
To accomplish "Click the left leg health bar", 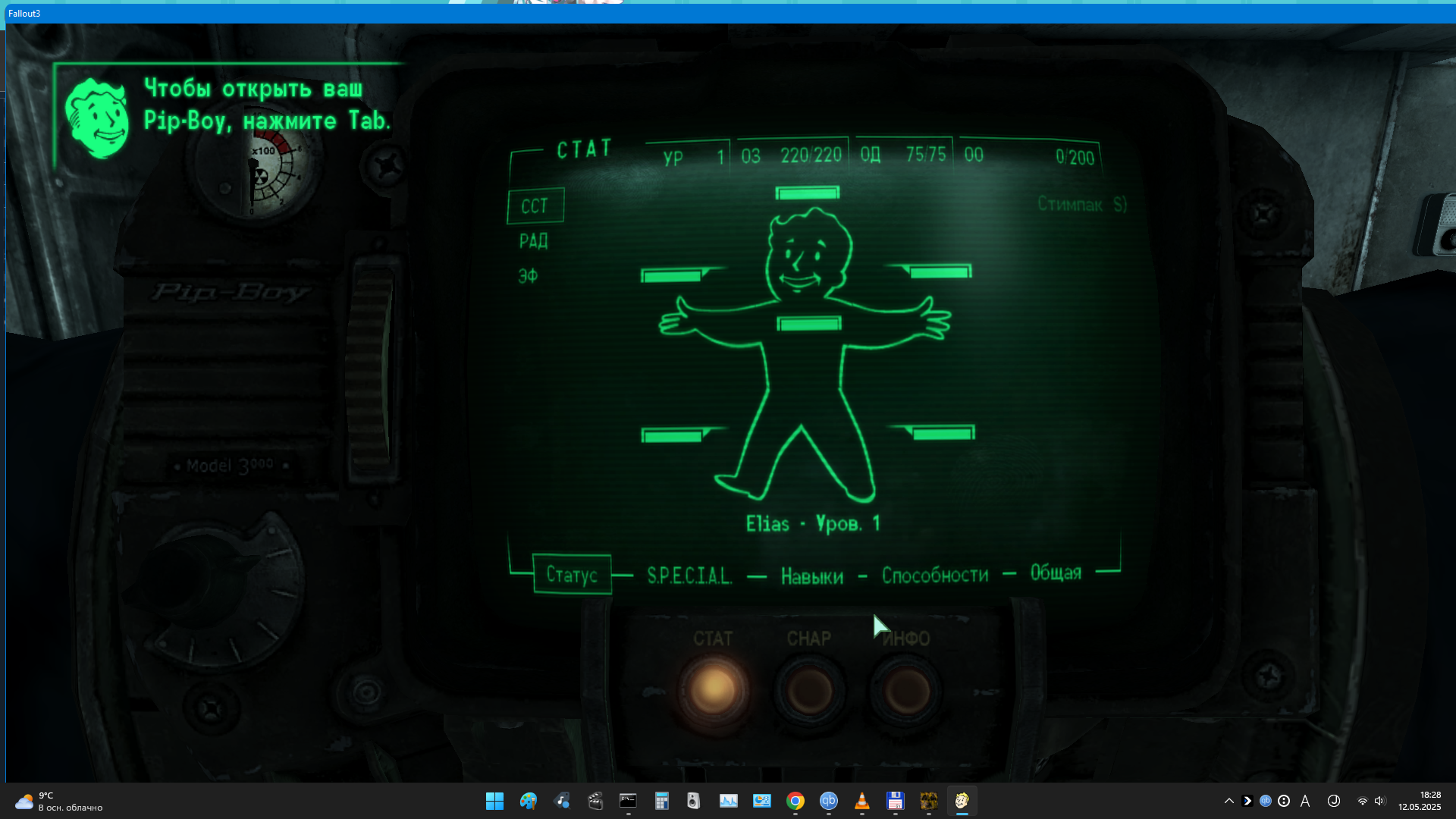I will [672, 436].
